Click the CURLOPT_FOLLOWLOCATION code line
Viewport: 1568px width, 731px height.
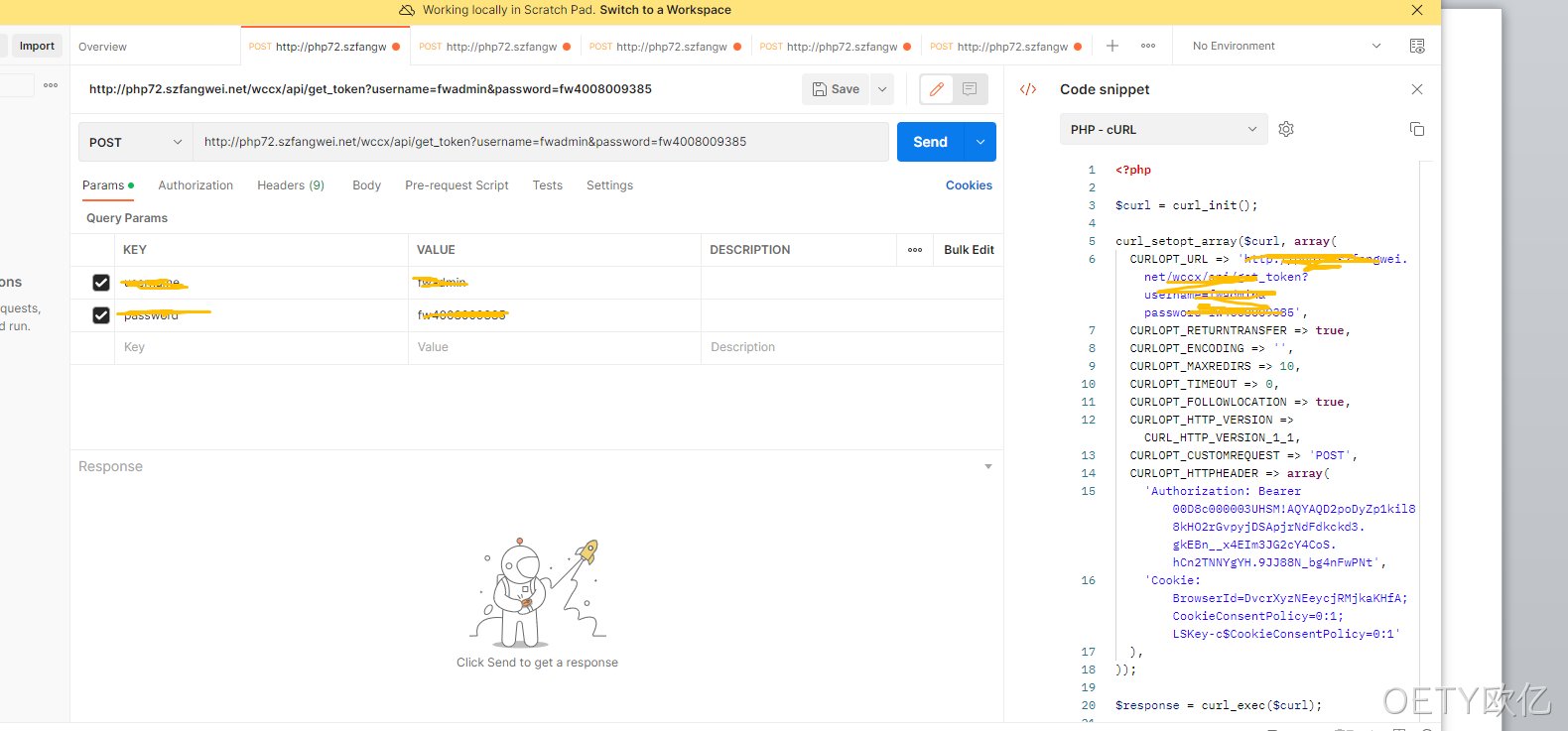[1240, 402]
